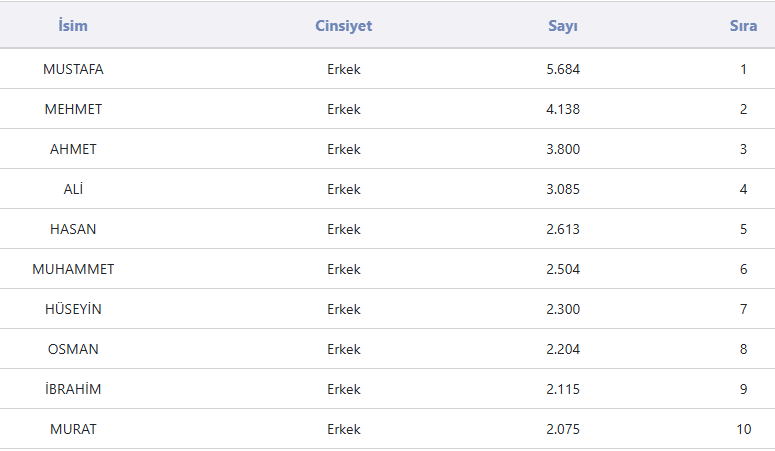This screenshot has width=775, height=451.
Task: Select the count value 4.138
Action: 563,109
